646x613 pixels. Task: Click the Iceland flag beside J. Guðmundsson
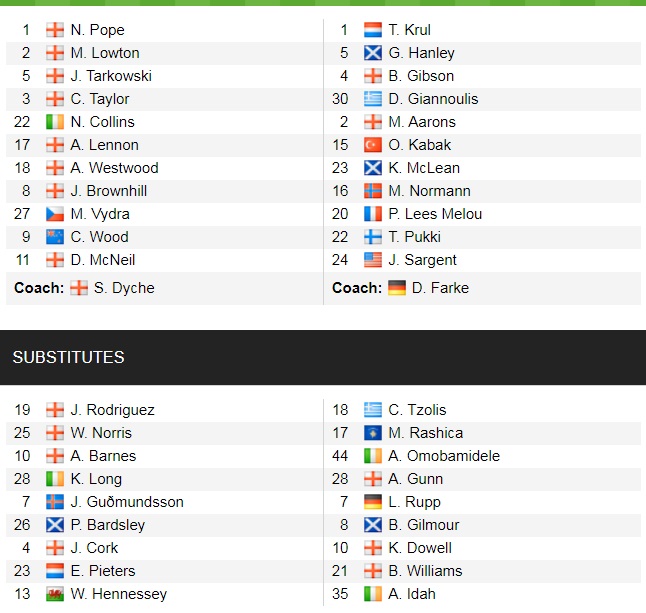pos(55,502)
